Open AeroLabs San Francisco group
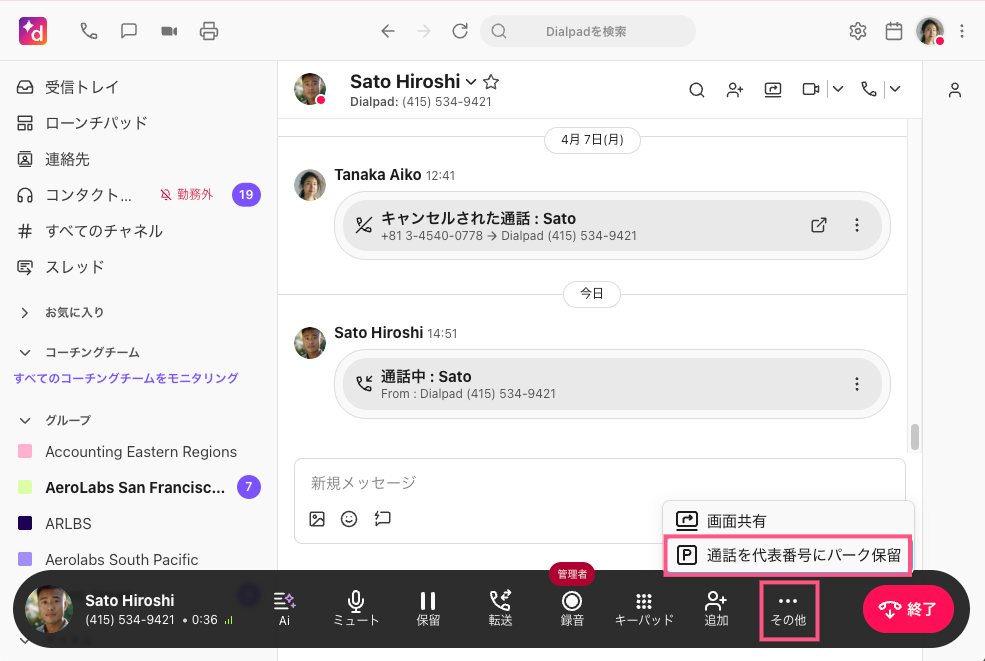 tap(134, 488)
